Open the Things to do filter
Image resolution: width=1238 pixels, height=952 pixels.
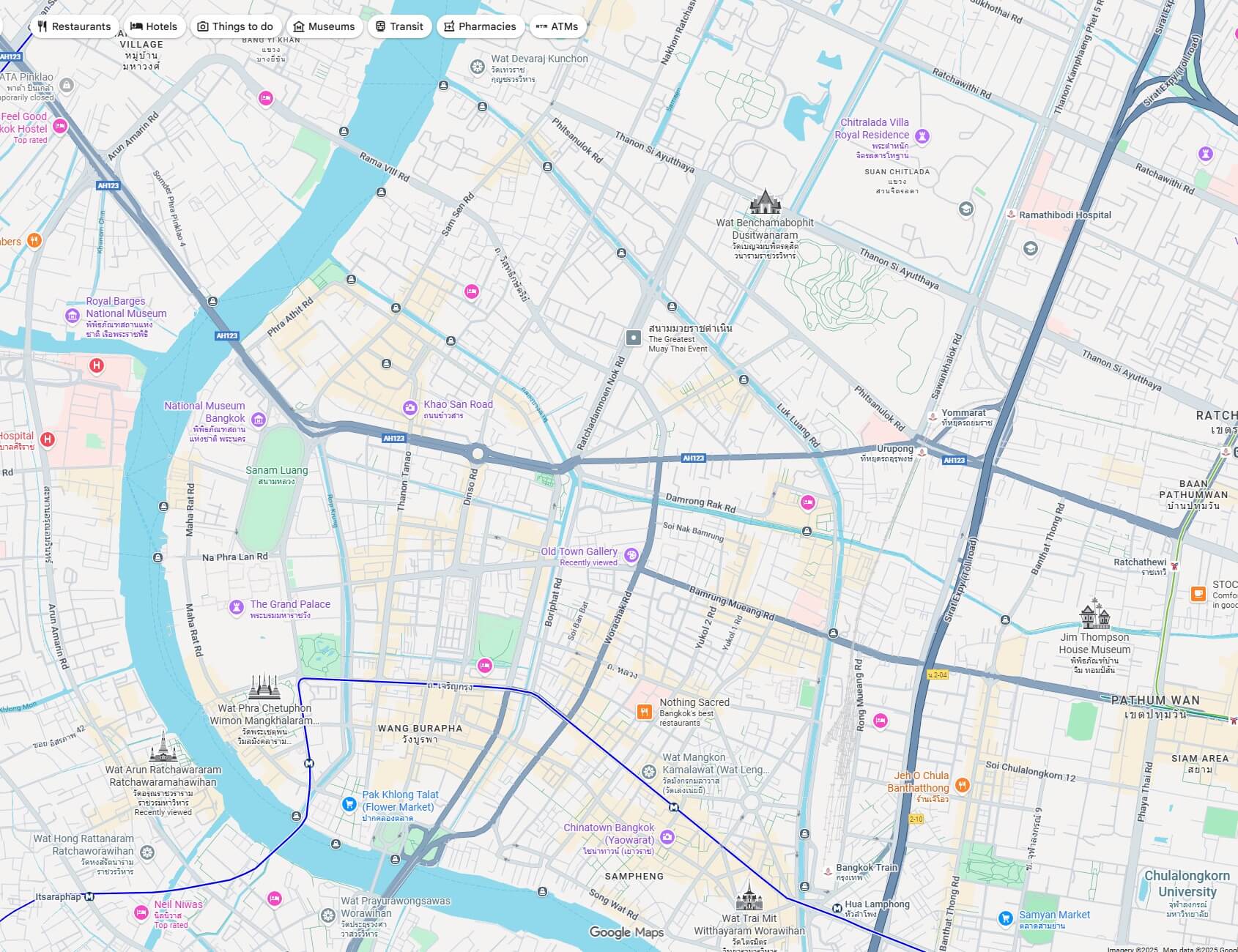pyautogui.click(x=235, y=26)
